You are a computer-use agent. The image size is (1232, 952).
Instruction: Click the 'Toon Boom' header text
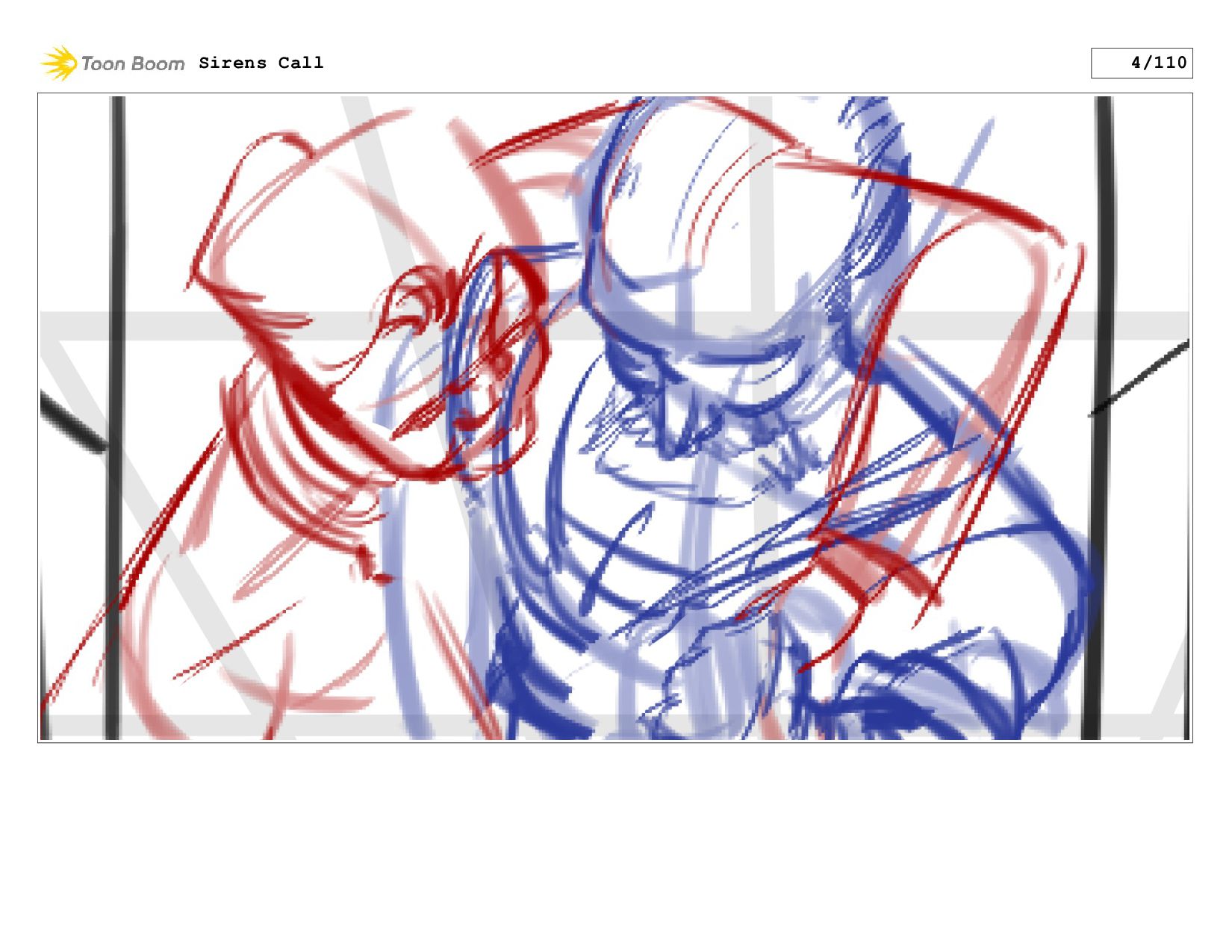point(133,63)
